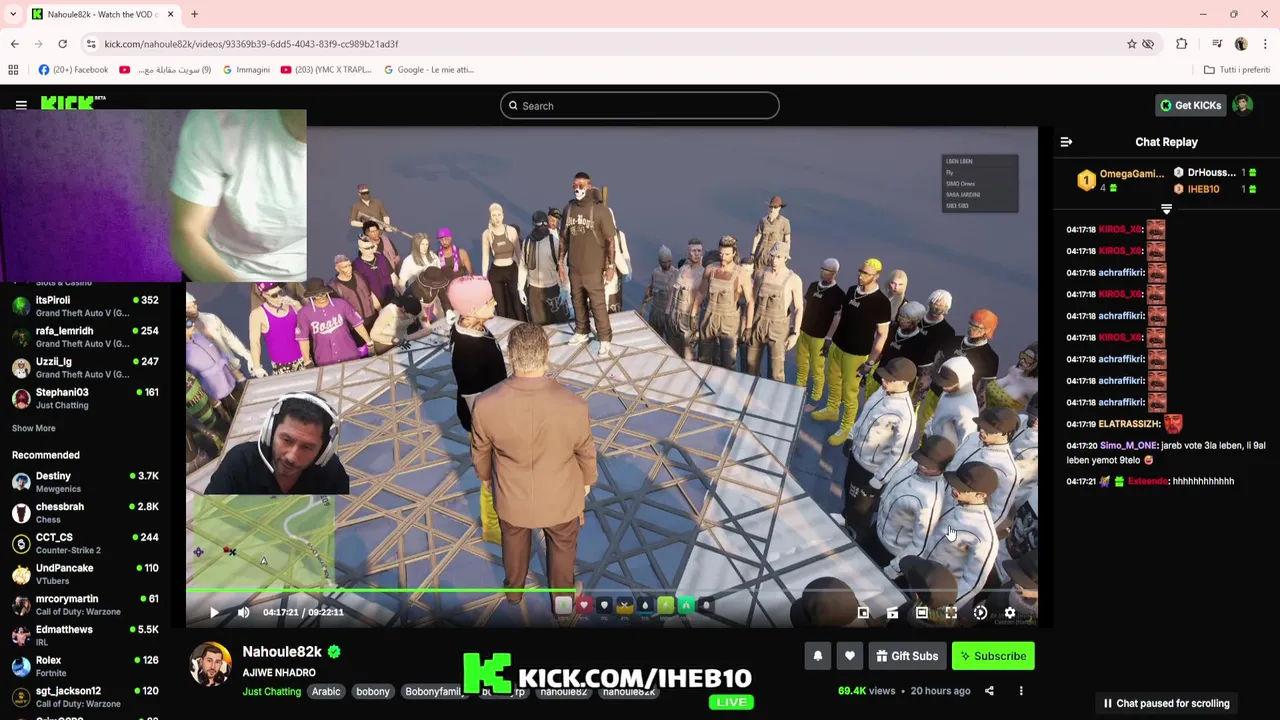The image size is (1280, 720).
Task: Open sgt_jackson12 recommended channel
Action: pos(85,697)
